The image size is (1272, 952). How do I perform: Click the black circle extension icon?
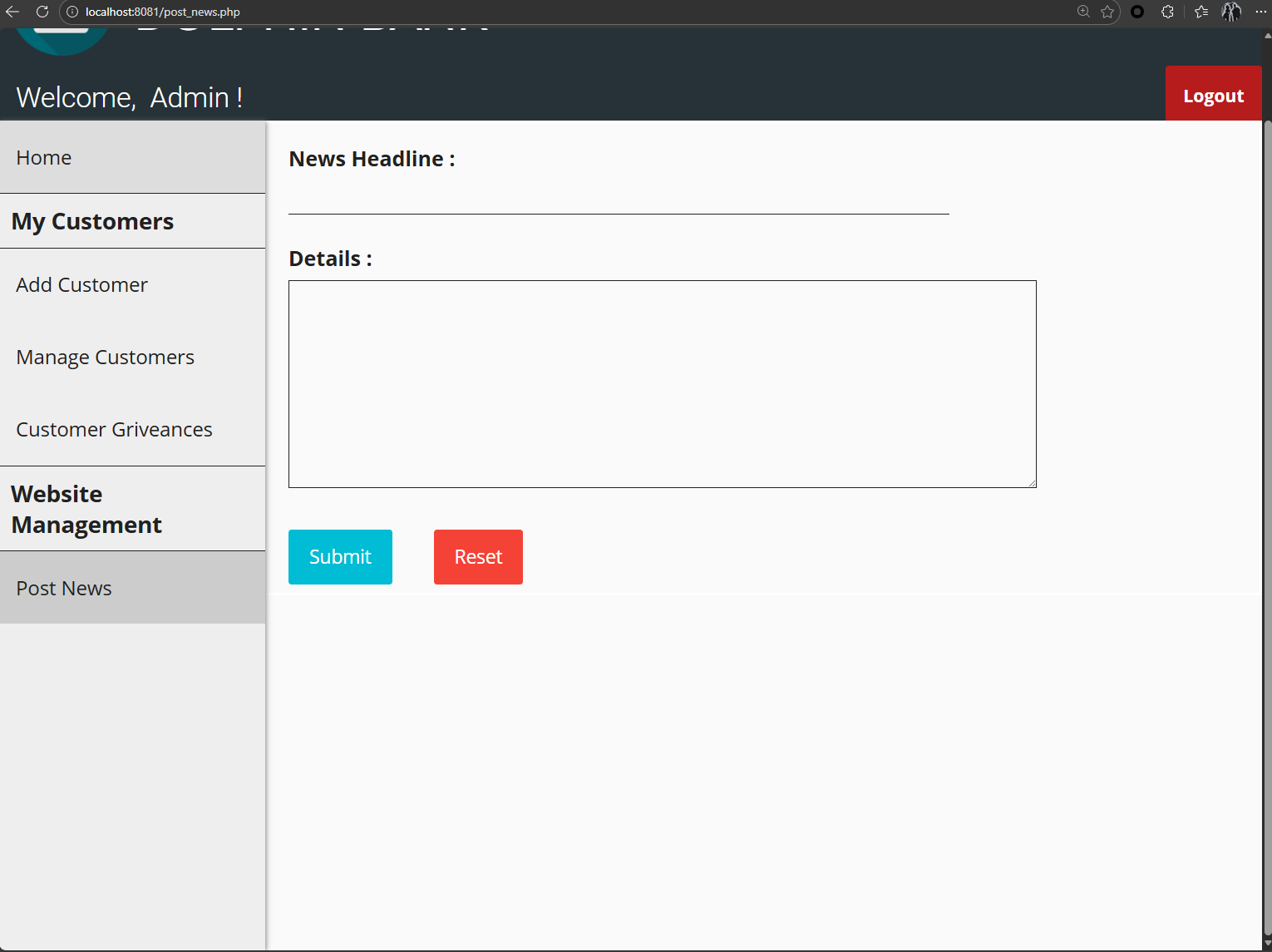tap(1137, 12)
